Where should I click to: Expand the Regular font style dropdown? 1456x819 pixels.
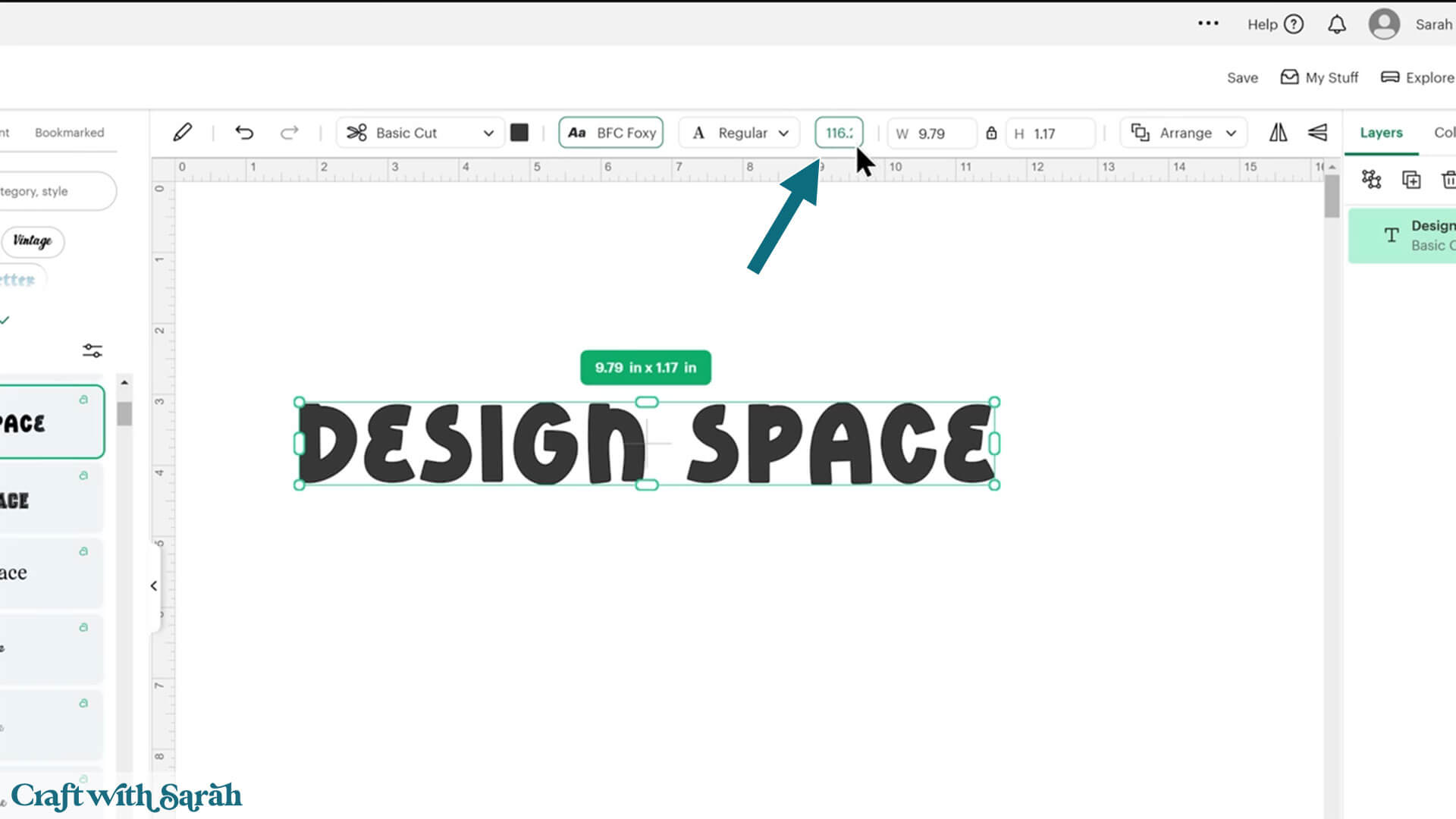[740, 133]
